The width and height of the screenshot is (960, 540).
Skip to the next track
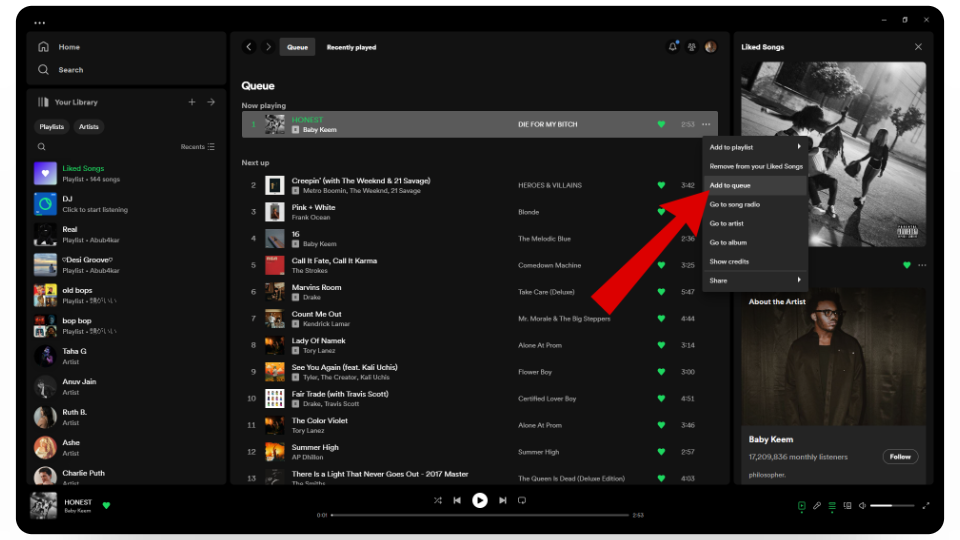[503, 500]
